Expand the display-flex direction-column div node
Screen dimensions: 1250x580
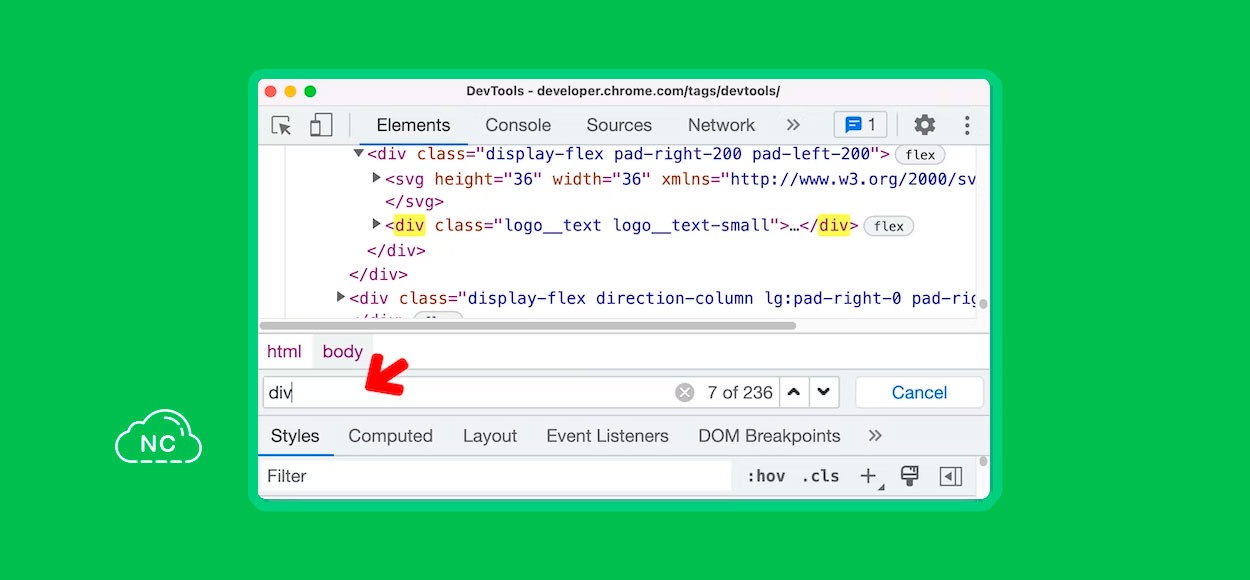coord(341,297)
